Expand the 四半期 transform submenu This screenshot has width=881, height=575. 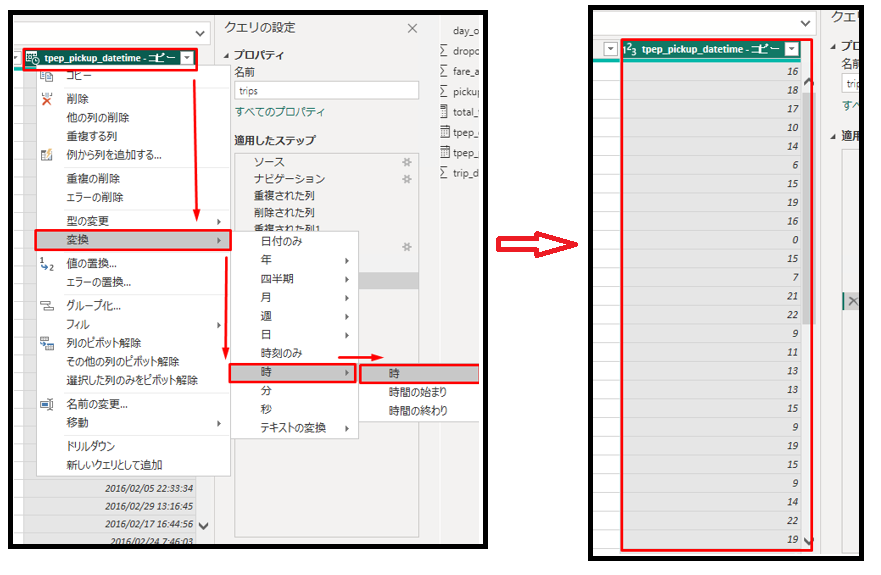pyautogui.click(x=295, y=279)
